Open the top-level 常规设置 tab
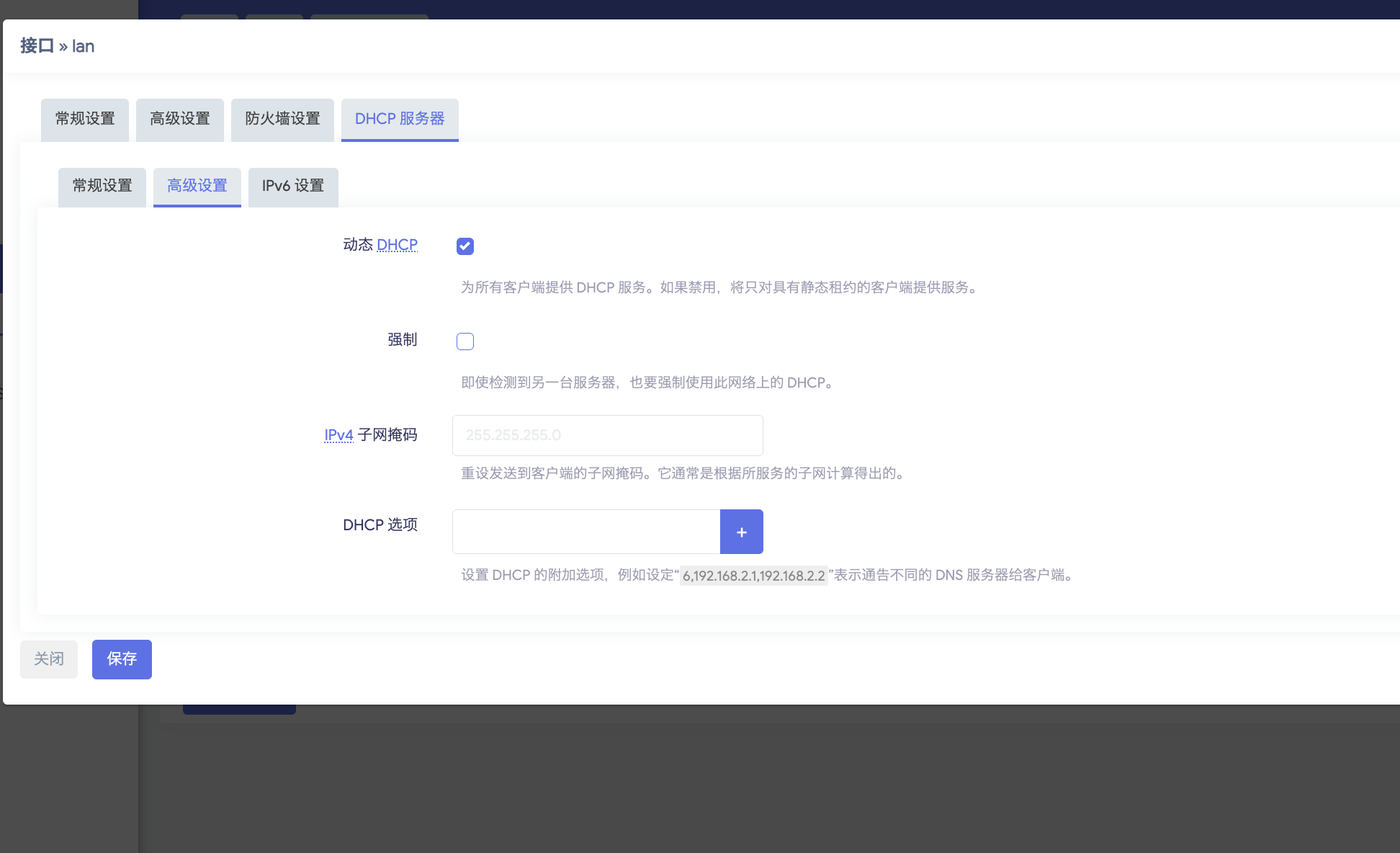The image size is (1400, 853). pyautogui.click(x=85, y=119)
